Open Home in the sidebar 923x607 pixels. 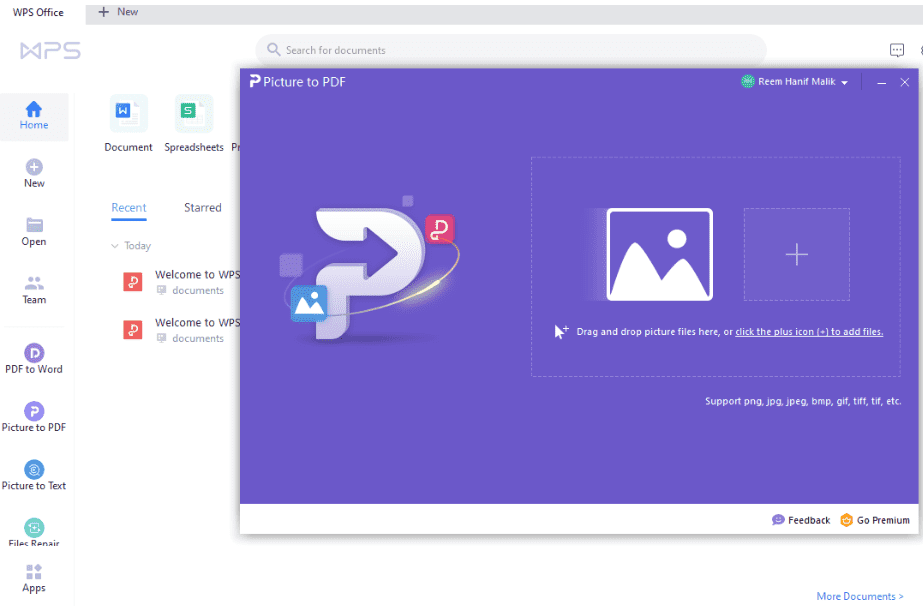34,115
